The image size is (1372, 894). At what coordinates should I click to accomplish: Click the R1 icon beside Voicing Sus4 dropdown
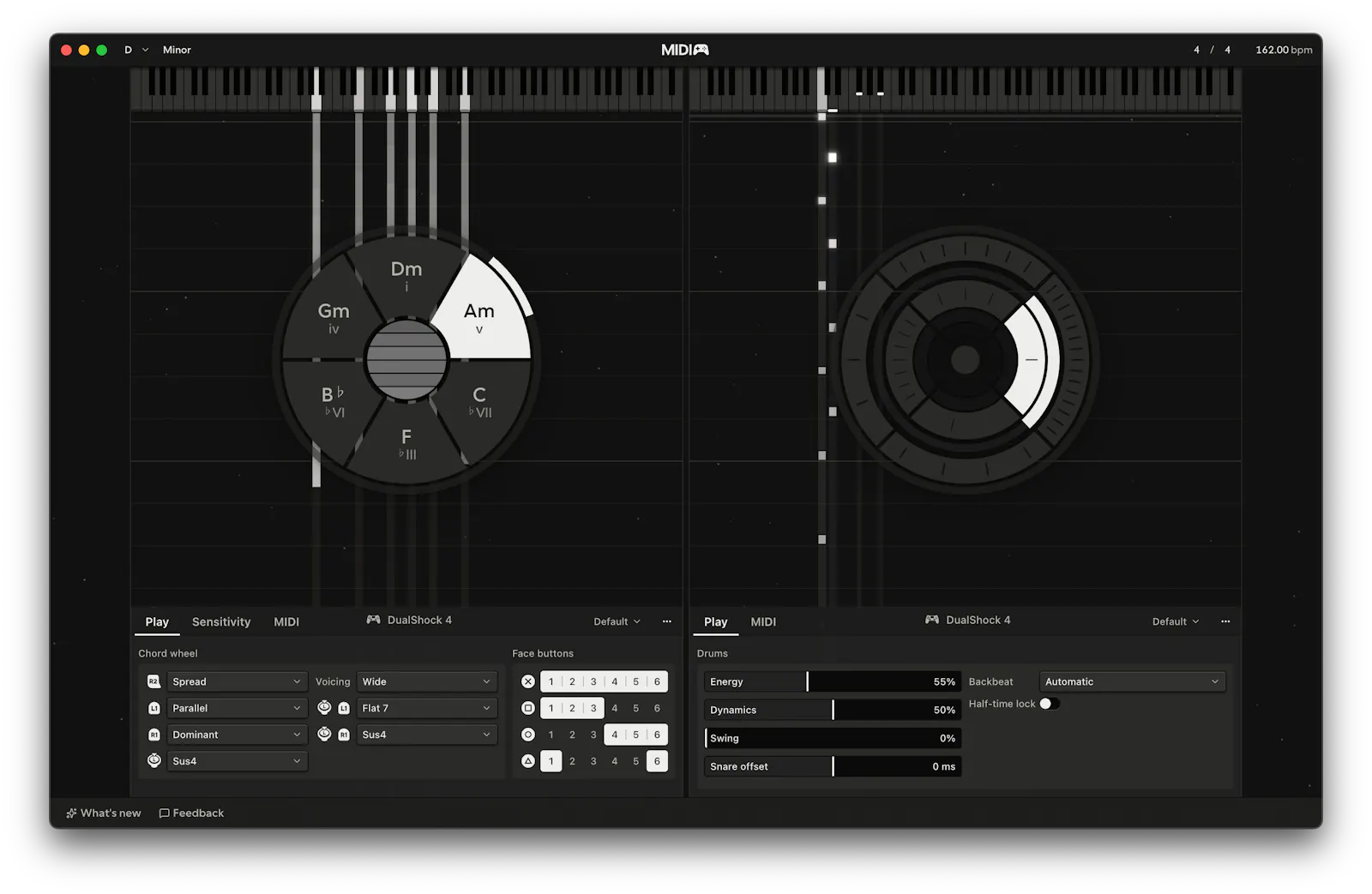point(344,735)
